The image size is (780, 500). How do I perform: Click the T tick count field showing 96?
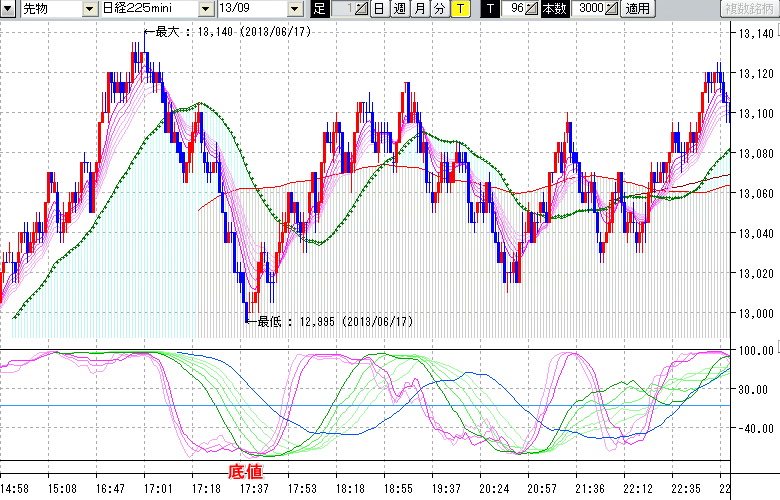point(514,9)
